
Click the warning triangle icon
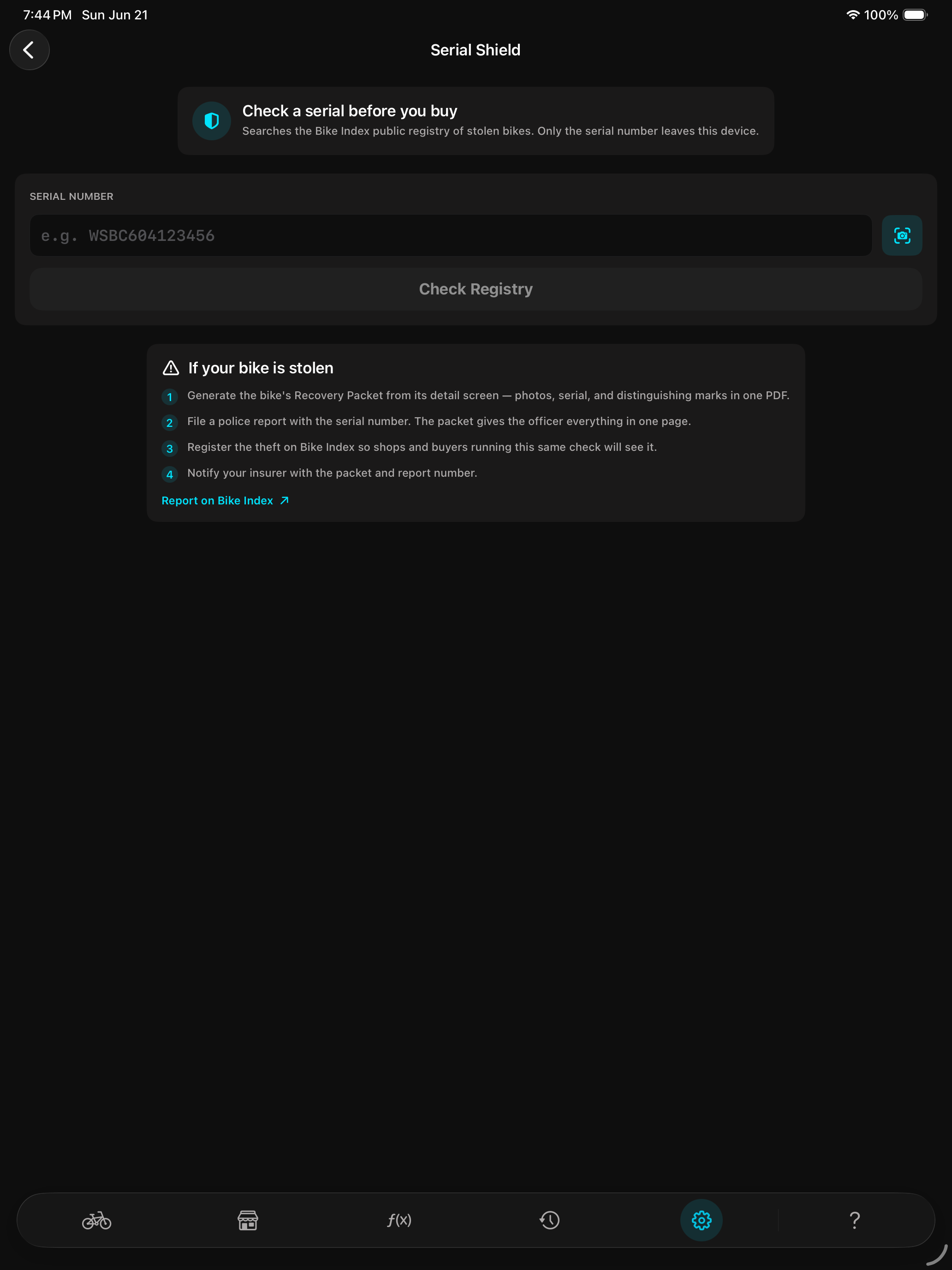click(171, 368)
